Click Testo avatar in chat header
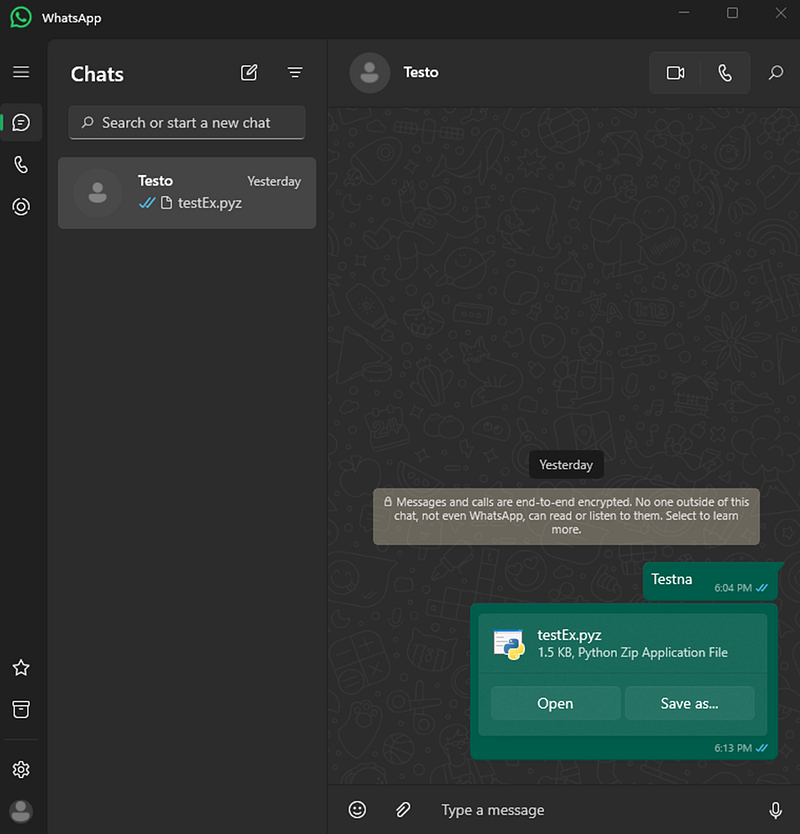Screen dimensions: 800x834 (x=370, y=73)
